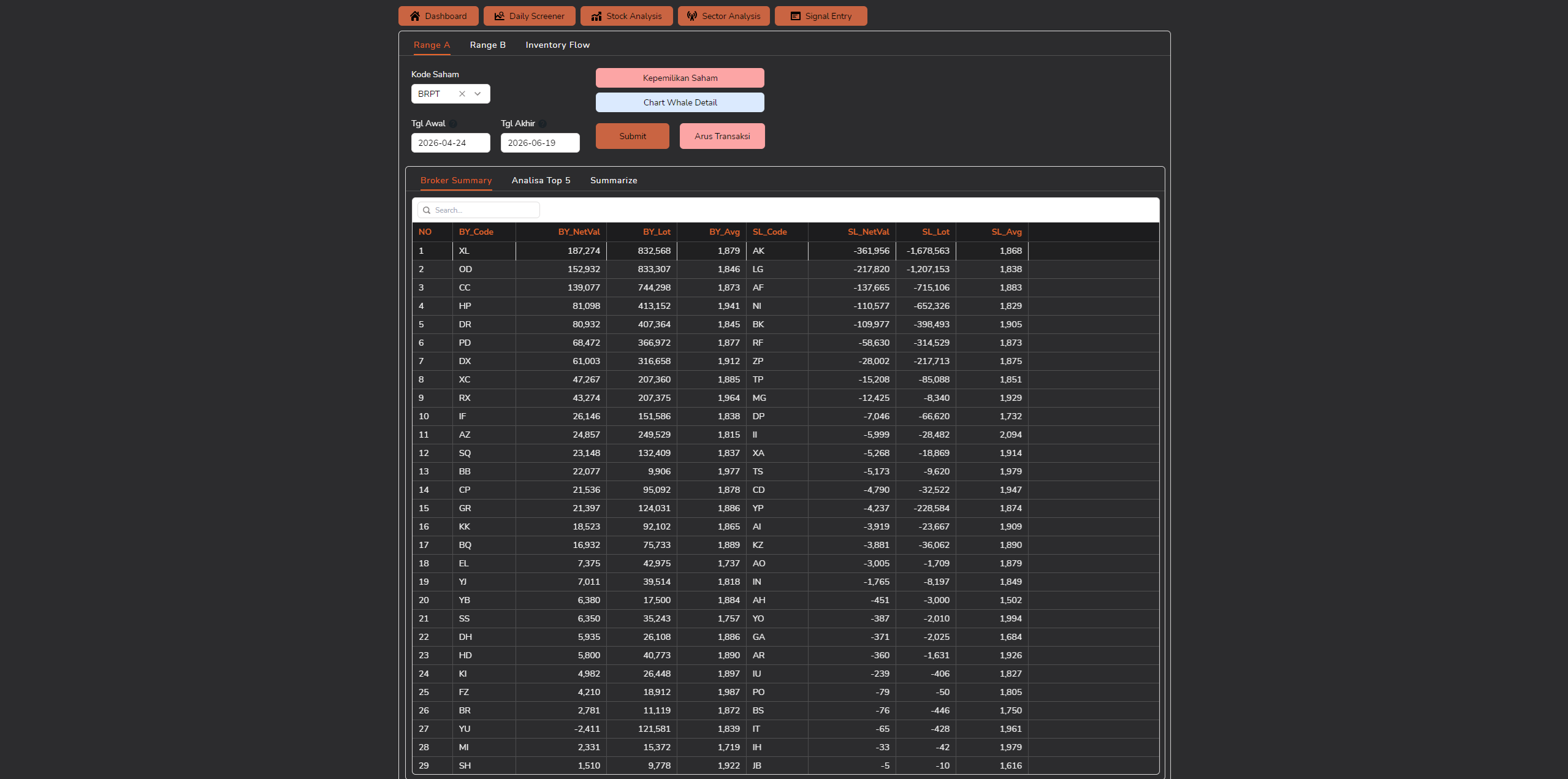This screenshot has width=1568, height=779.
Task: Open the Analisa Top 5 tab
Action: 541,180
